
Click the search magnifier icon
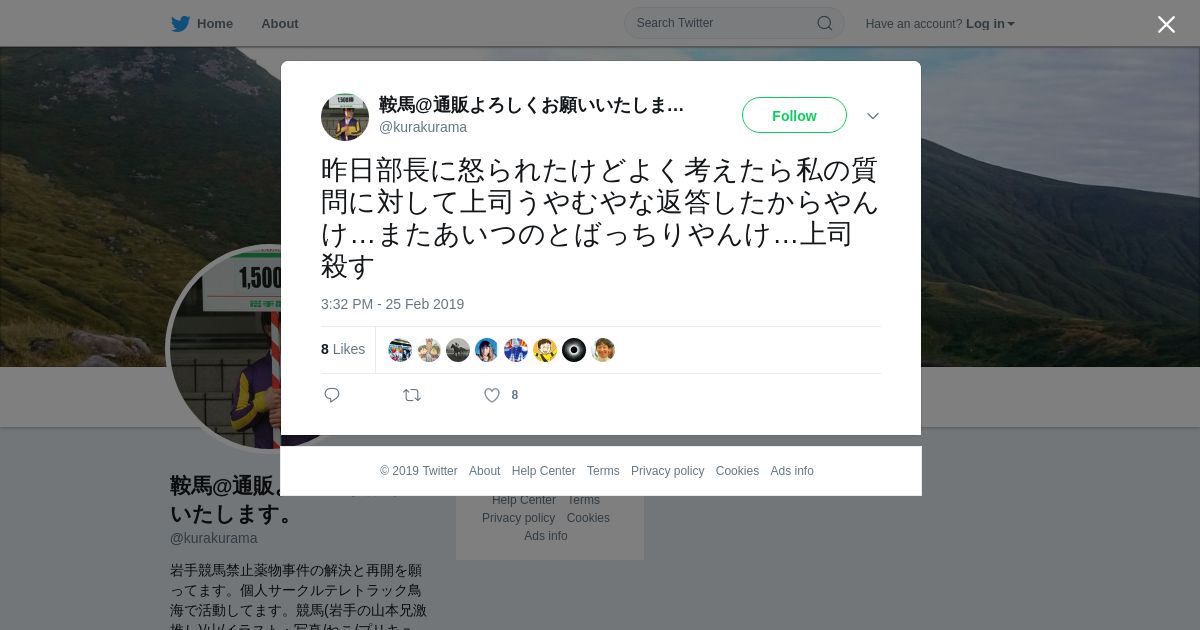[825, 23]
